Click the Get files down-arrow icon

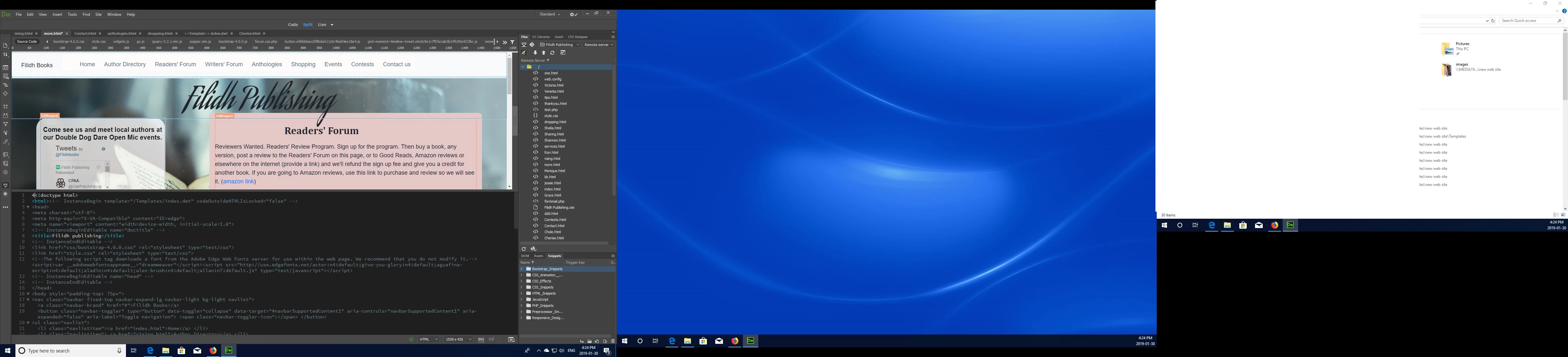(535, 53)
